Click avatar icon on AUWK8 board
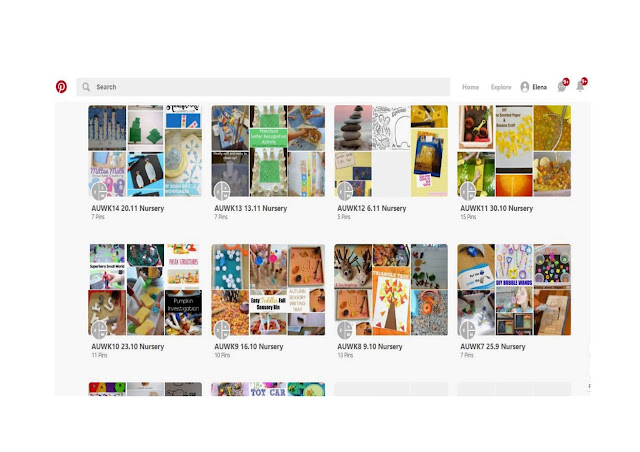640x452 pixels. pos(345,330)
